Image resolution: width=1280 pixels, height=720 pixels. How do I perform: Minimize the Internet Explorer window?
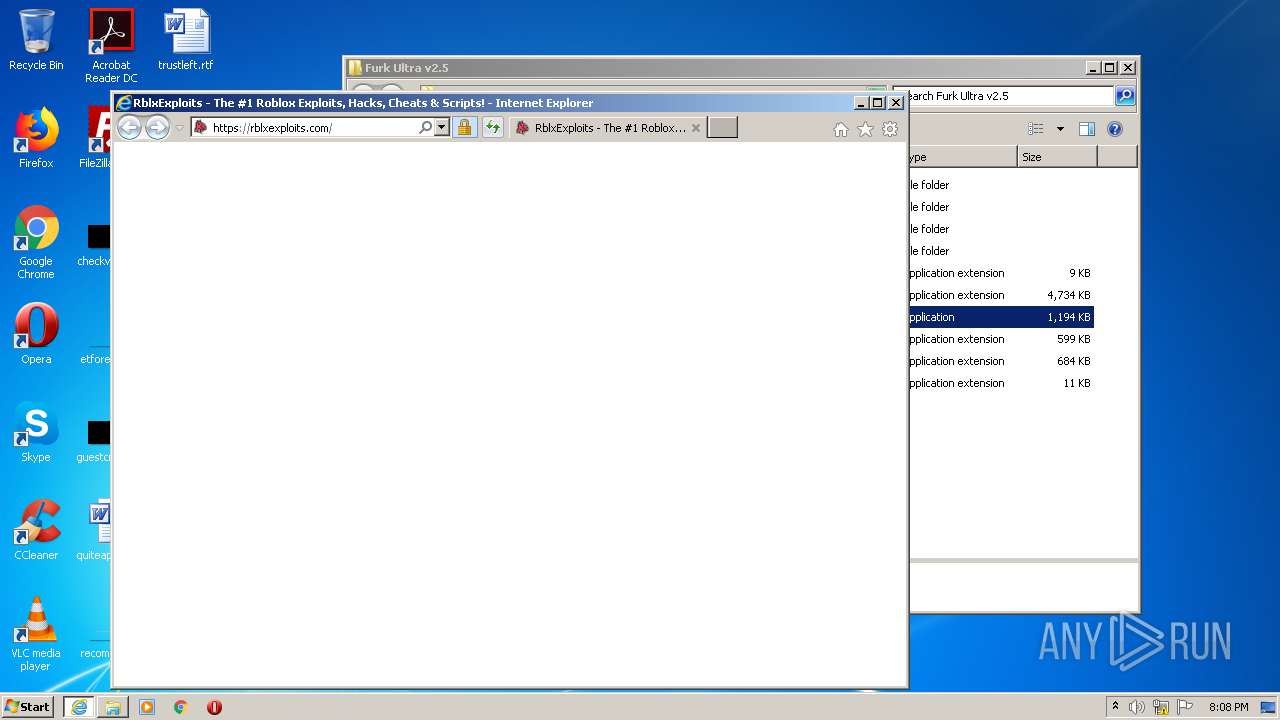point(861,103)
